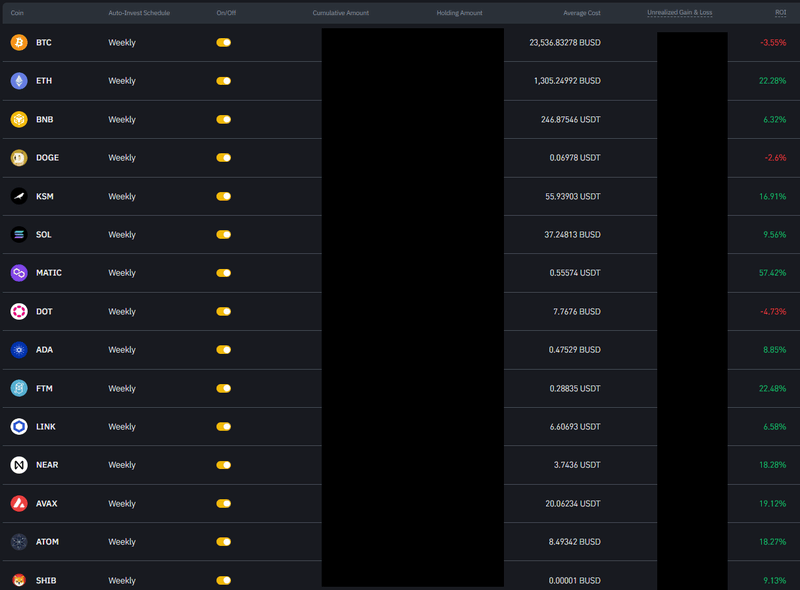The height and width of the screenshot is (590, 800).
Task: Disable the AVAX auto-invest switch
Action: tap(223, 503)
